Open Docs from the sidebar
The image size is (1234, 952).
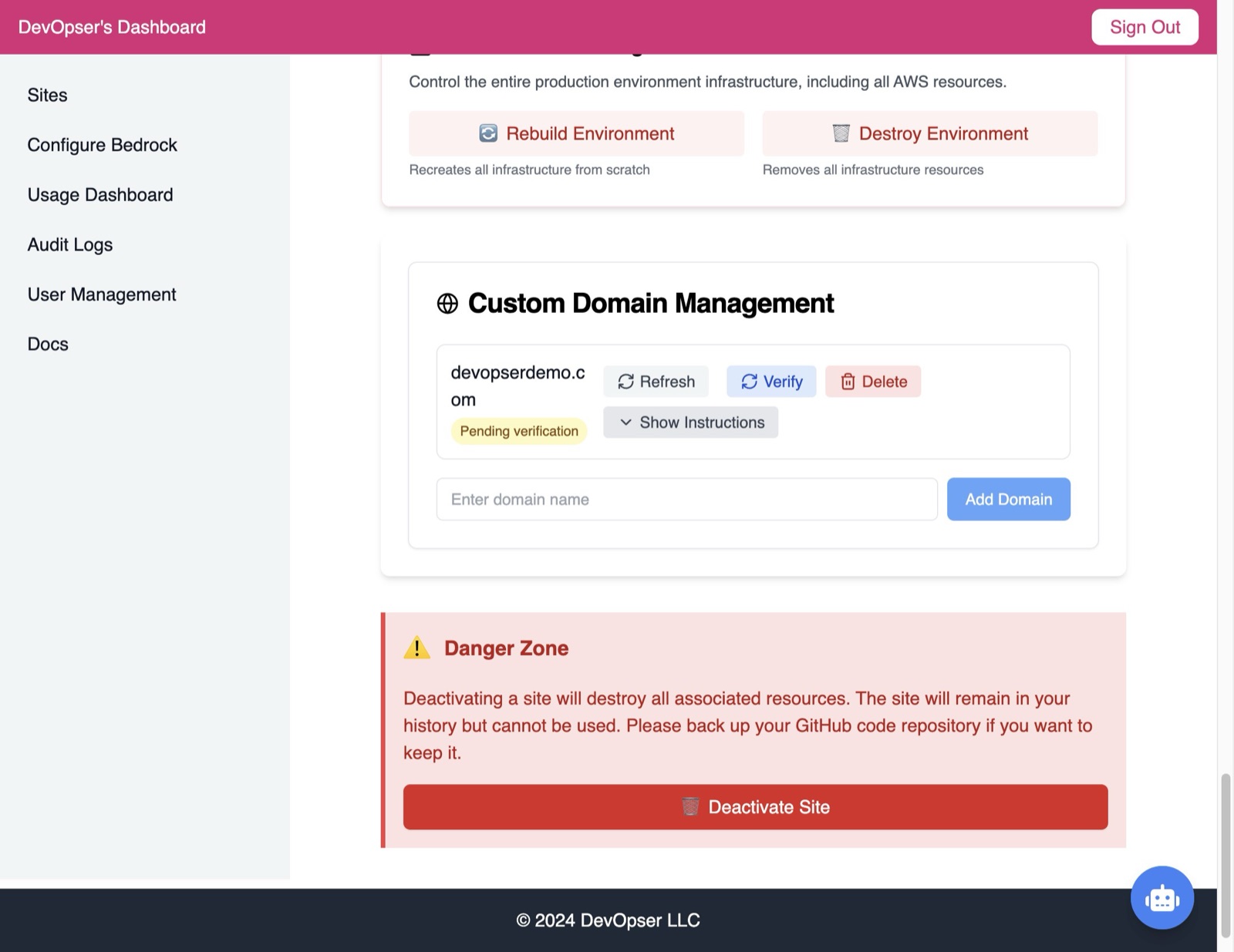point(48,344)
